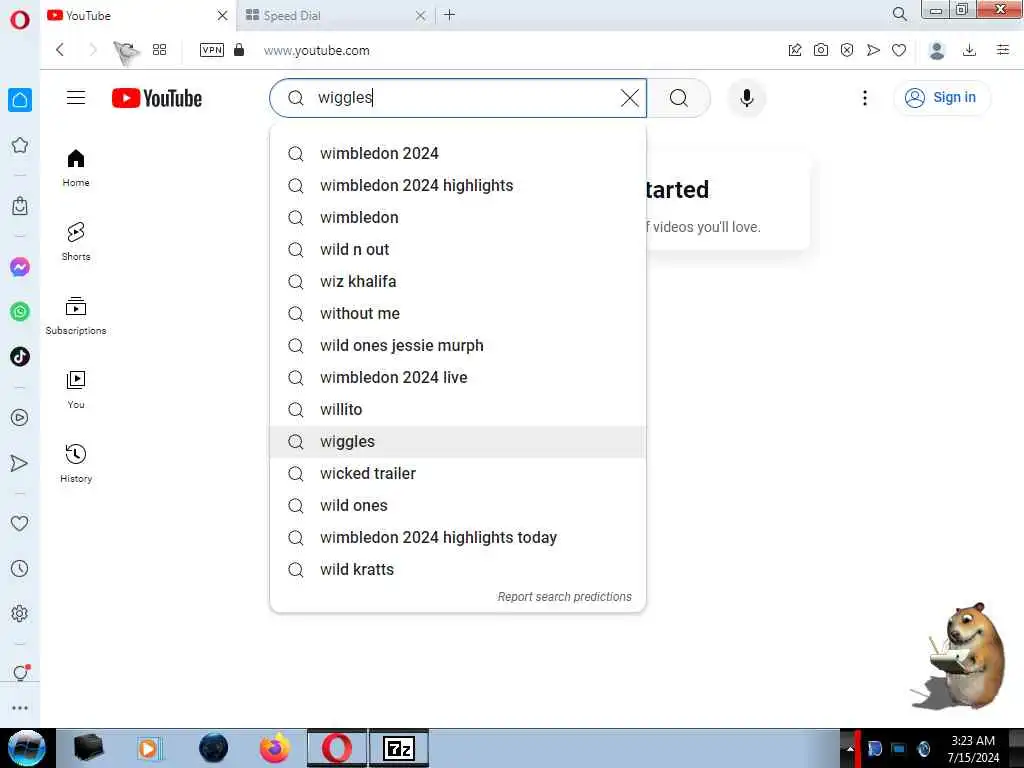Screen dimensions: 1024x768
Task: Switch to the Speed Dial tab
Action: pos(333,15)
